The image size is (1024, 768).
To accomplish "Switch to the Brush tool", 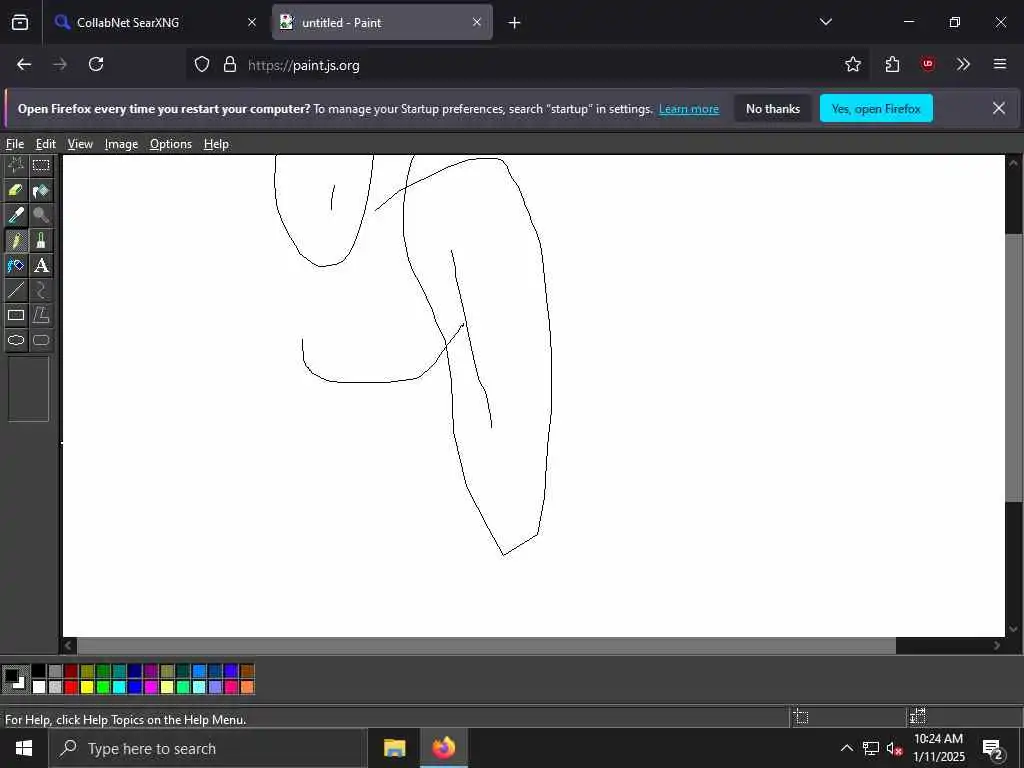I will [41, 240].
